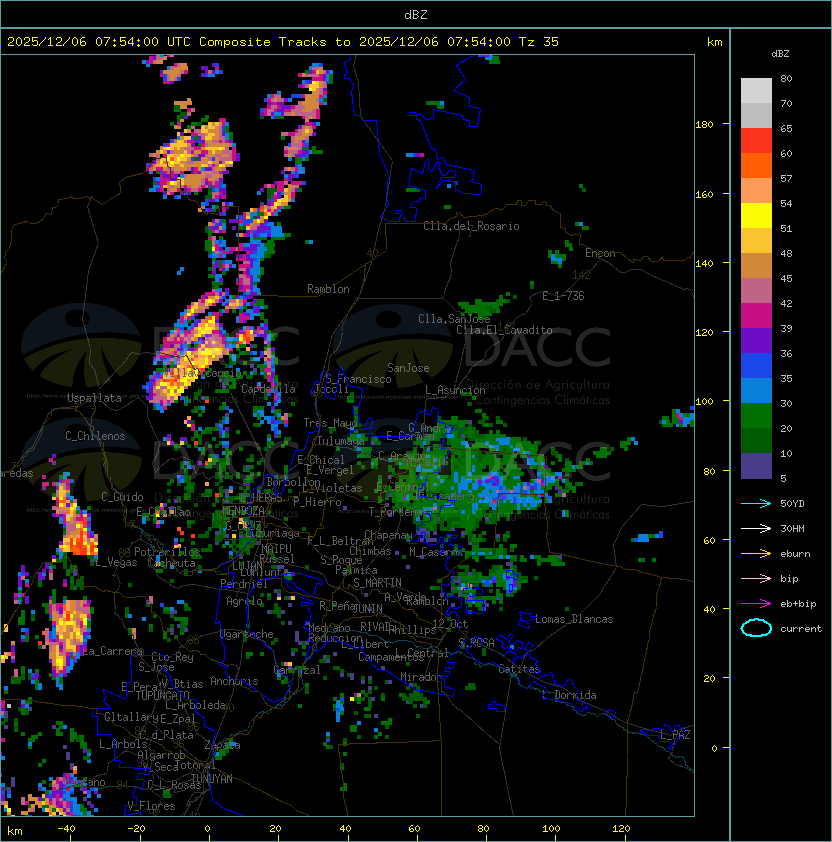Click the L_Asuncion place label

[x=455, y=390]
